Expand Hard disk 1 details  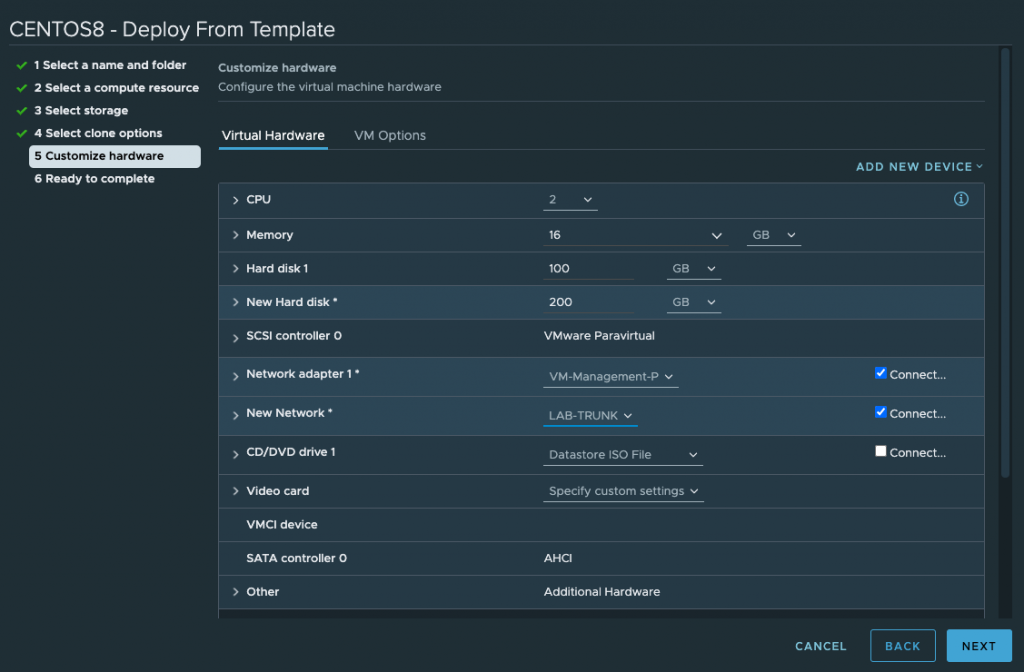[235, 268]
